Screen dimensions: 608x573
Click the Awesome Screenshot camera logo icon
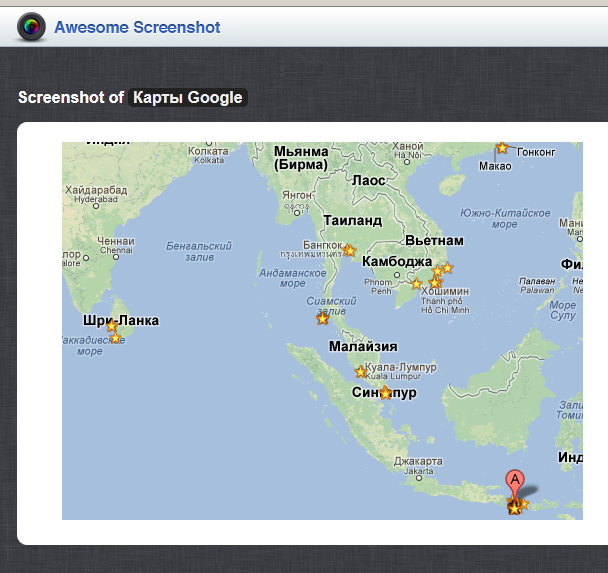[31, 26]
